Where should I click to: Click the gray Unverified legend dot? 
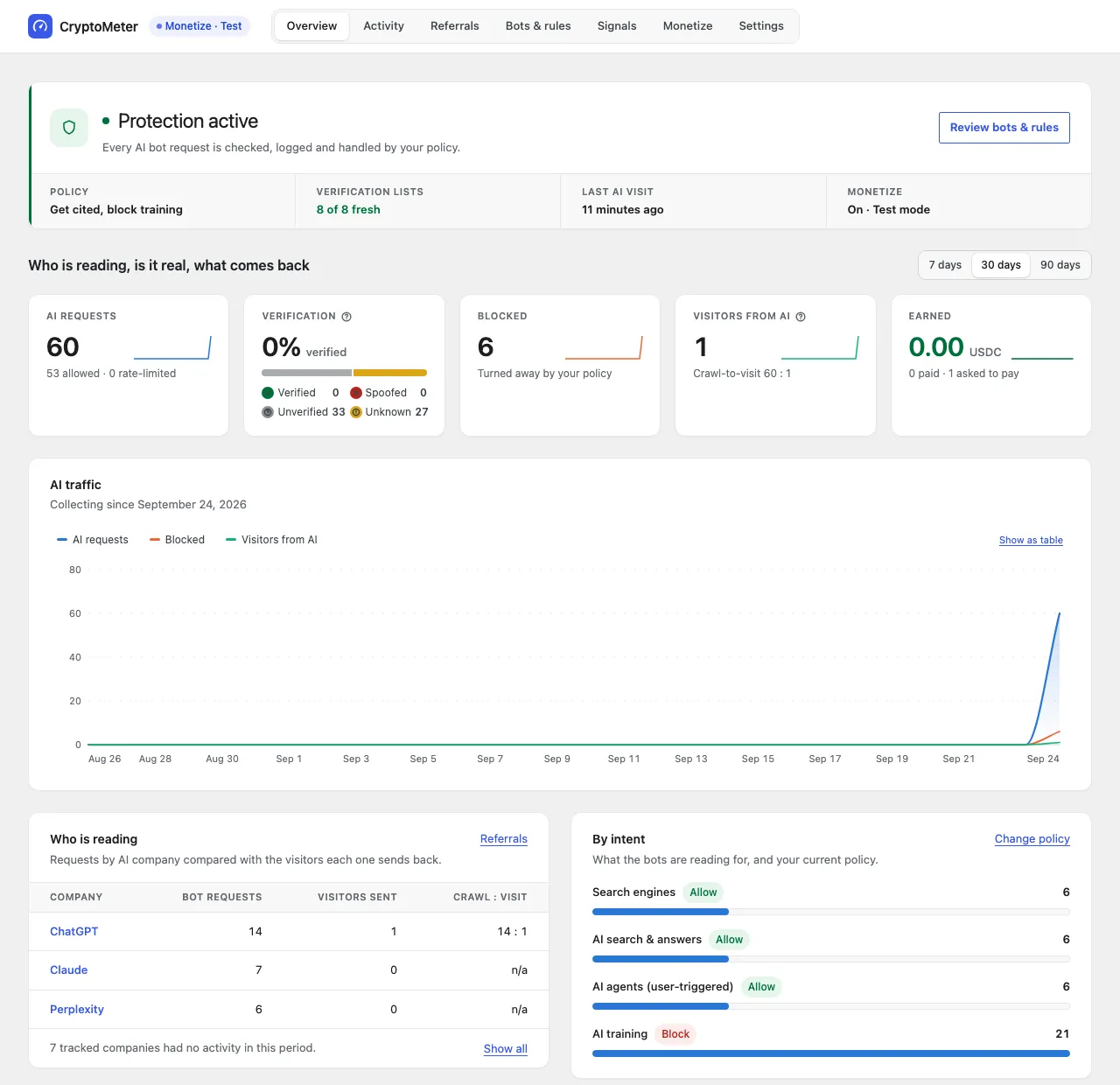tap(268, 412)
